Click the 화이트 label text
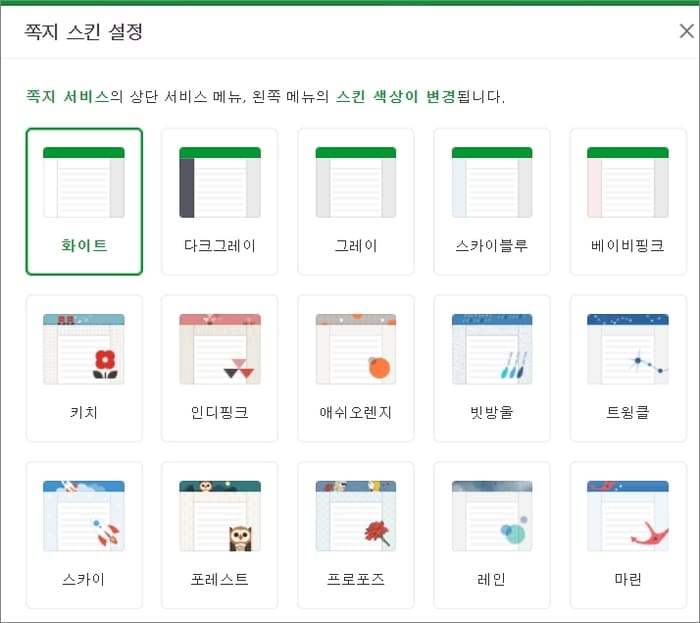 pyautogui.click(x=84, y=245)
